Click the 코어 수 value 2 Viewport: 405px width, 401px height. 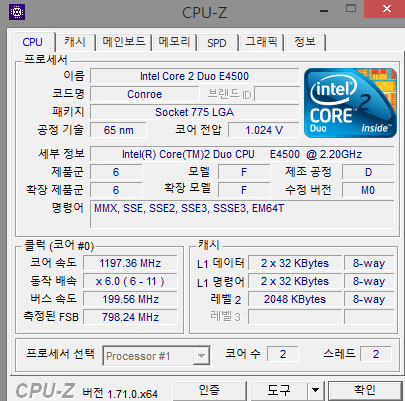tap(283, 354)
